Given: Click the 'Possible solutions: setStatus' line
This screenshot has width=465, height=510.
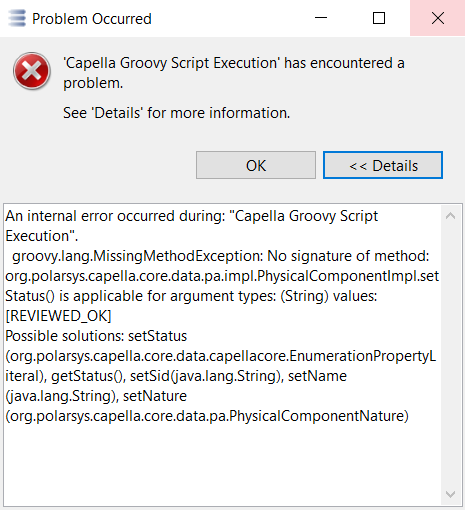Looking at the screenshot, I should [x=96, y=336].
